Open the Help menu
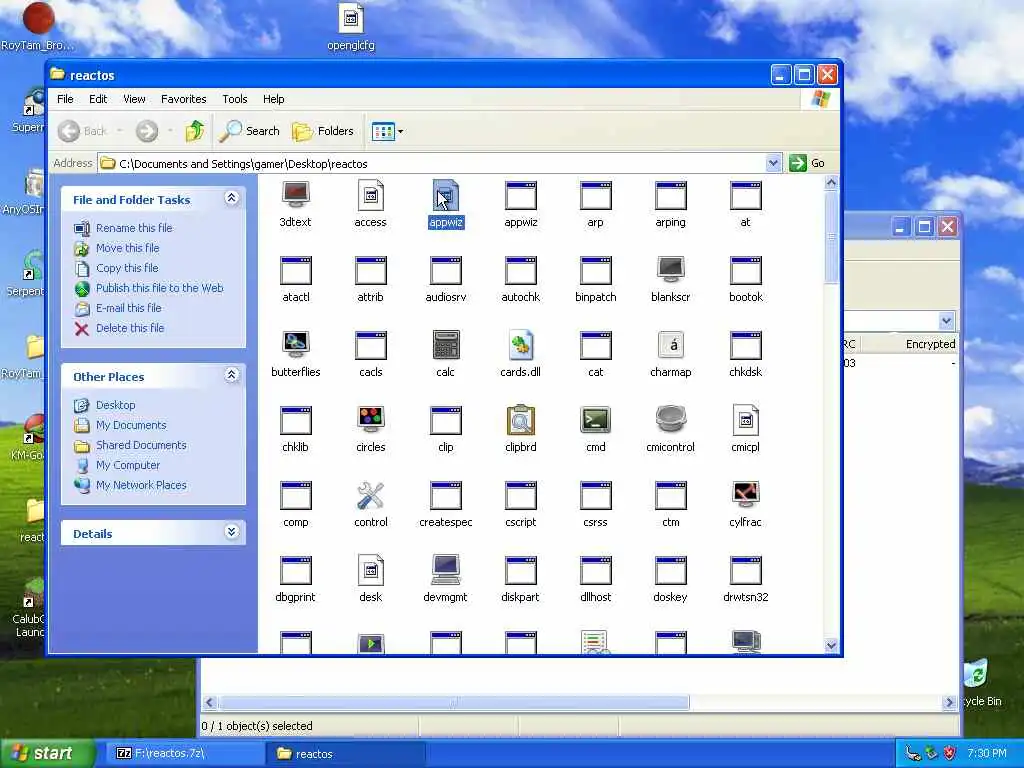Viewport: 1024px width, 768px height. 274,99
